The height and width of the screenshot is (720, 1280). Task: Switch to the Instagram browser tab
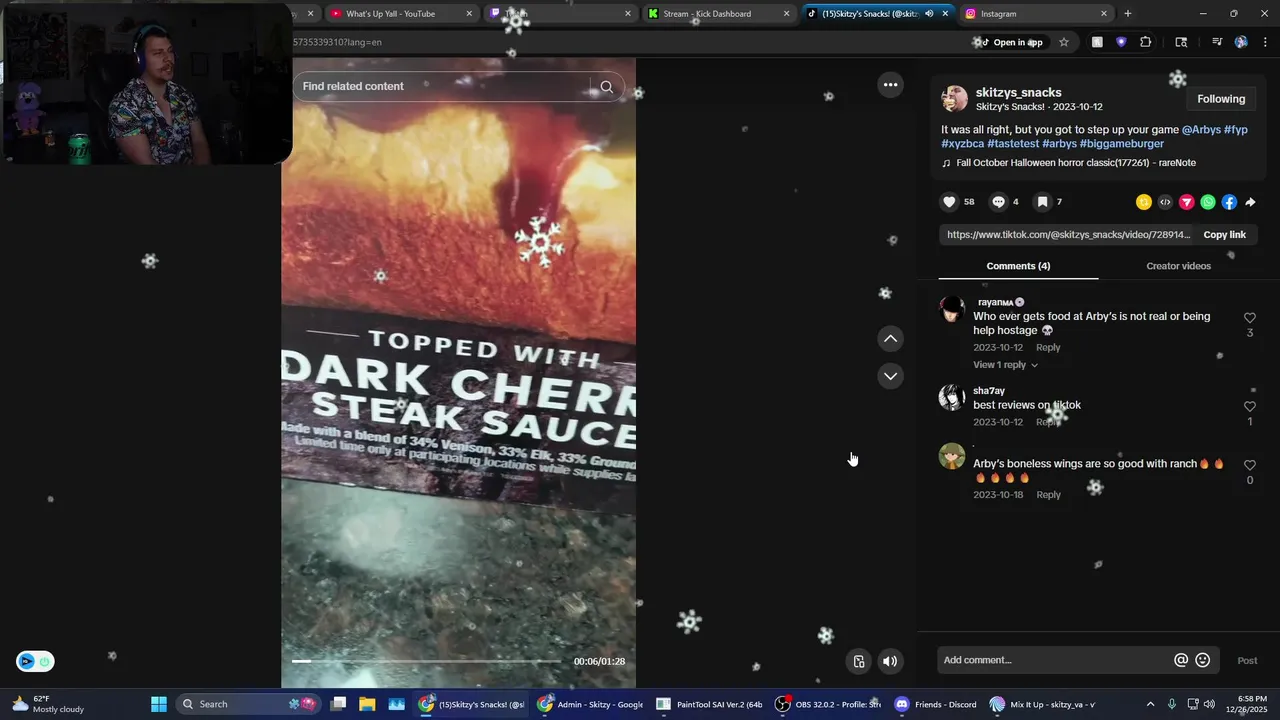pos(1035,14)
